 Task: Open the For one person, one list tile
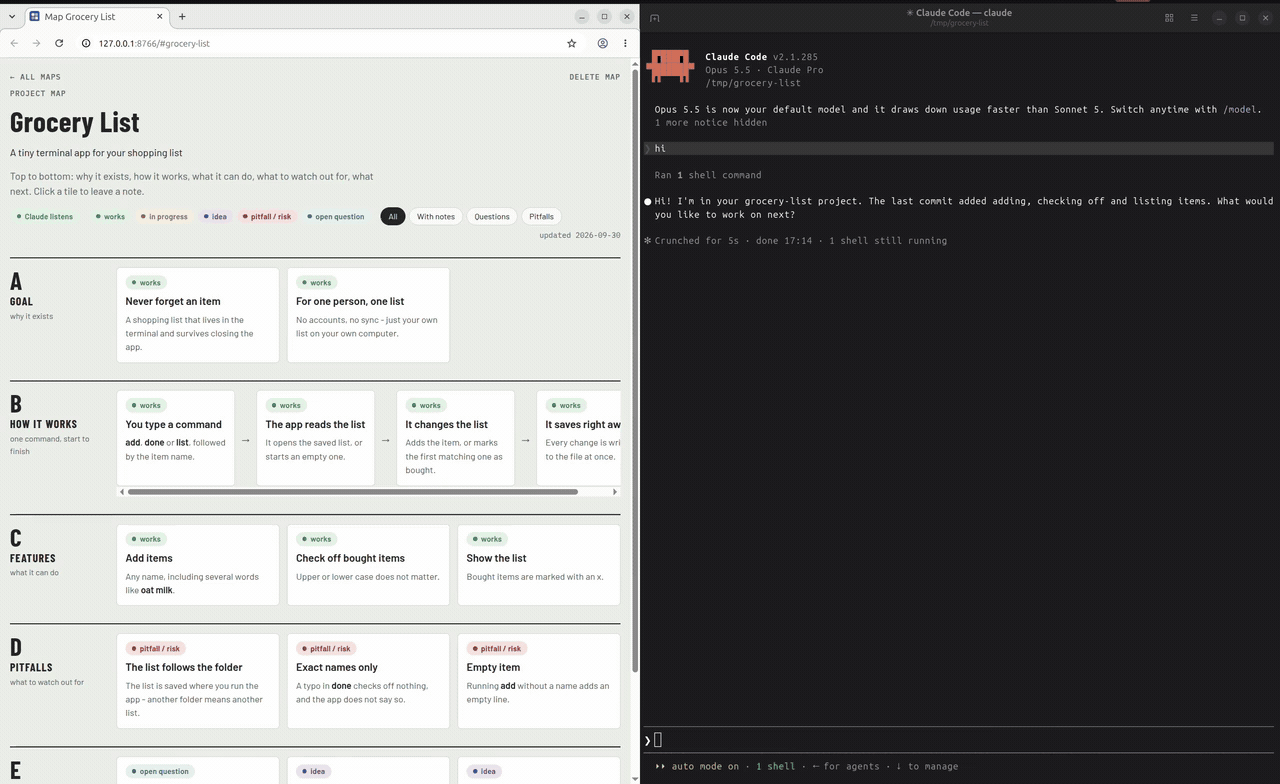[368, 314]
